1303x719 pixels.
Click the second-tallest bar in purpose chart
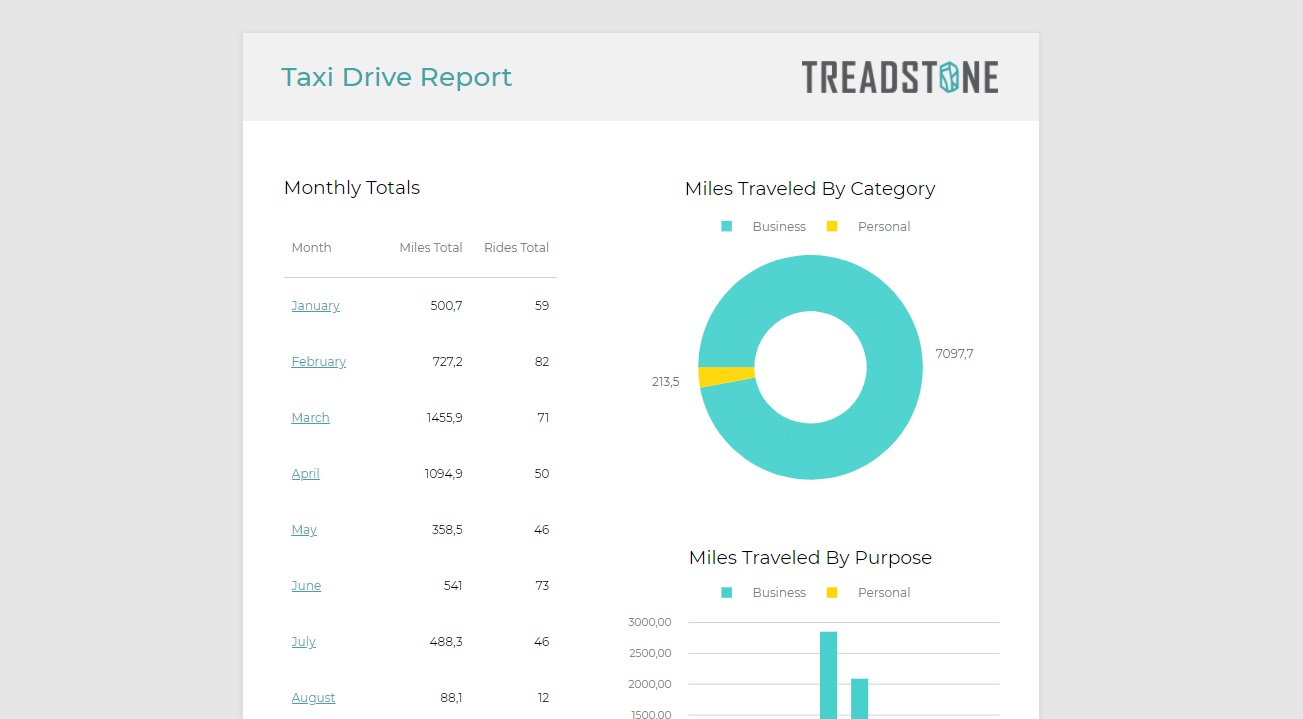(x=859, y=698)
